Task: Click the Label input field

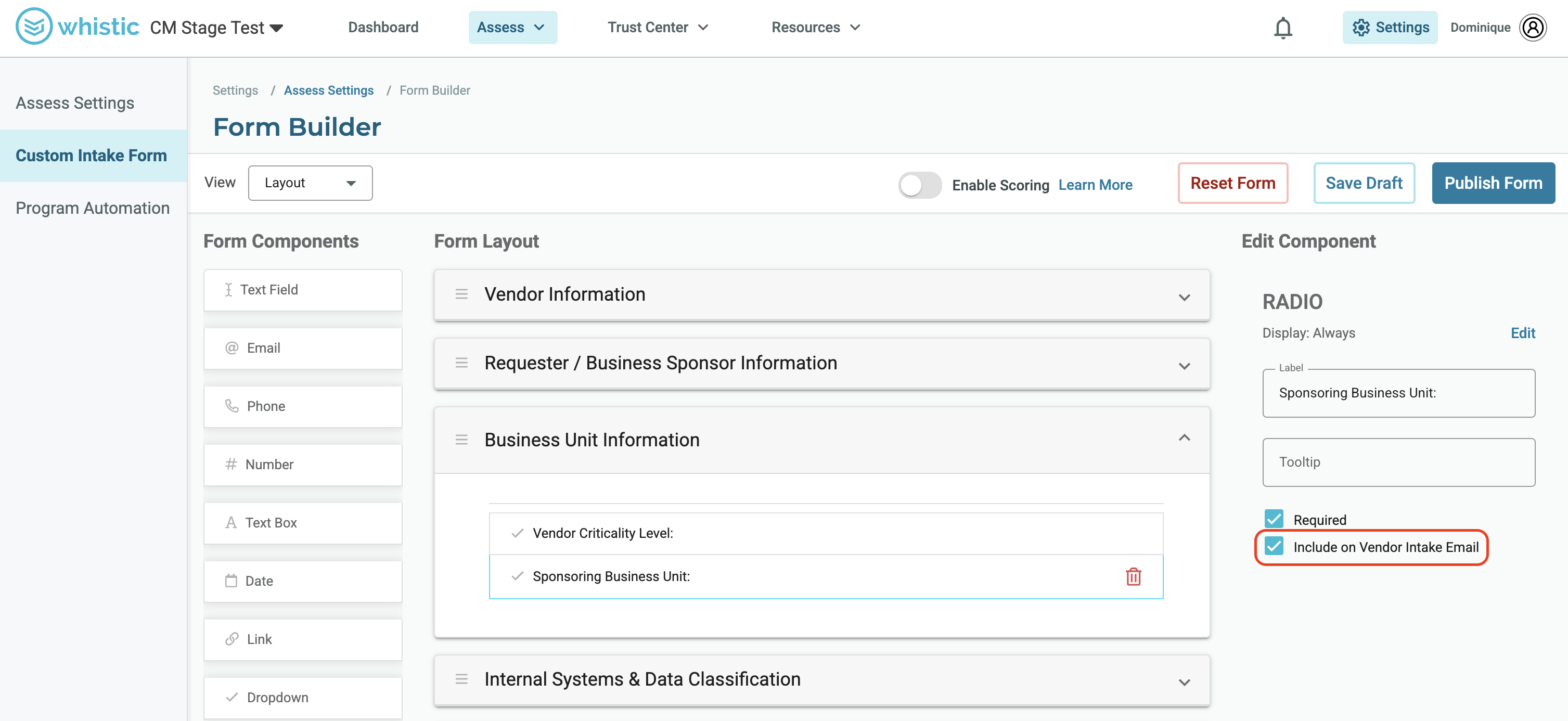Action: (1398, 393)
